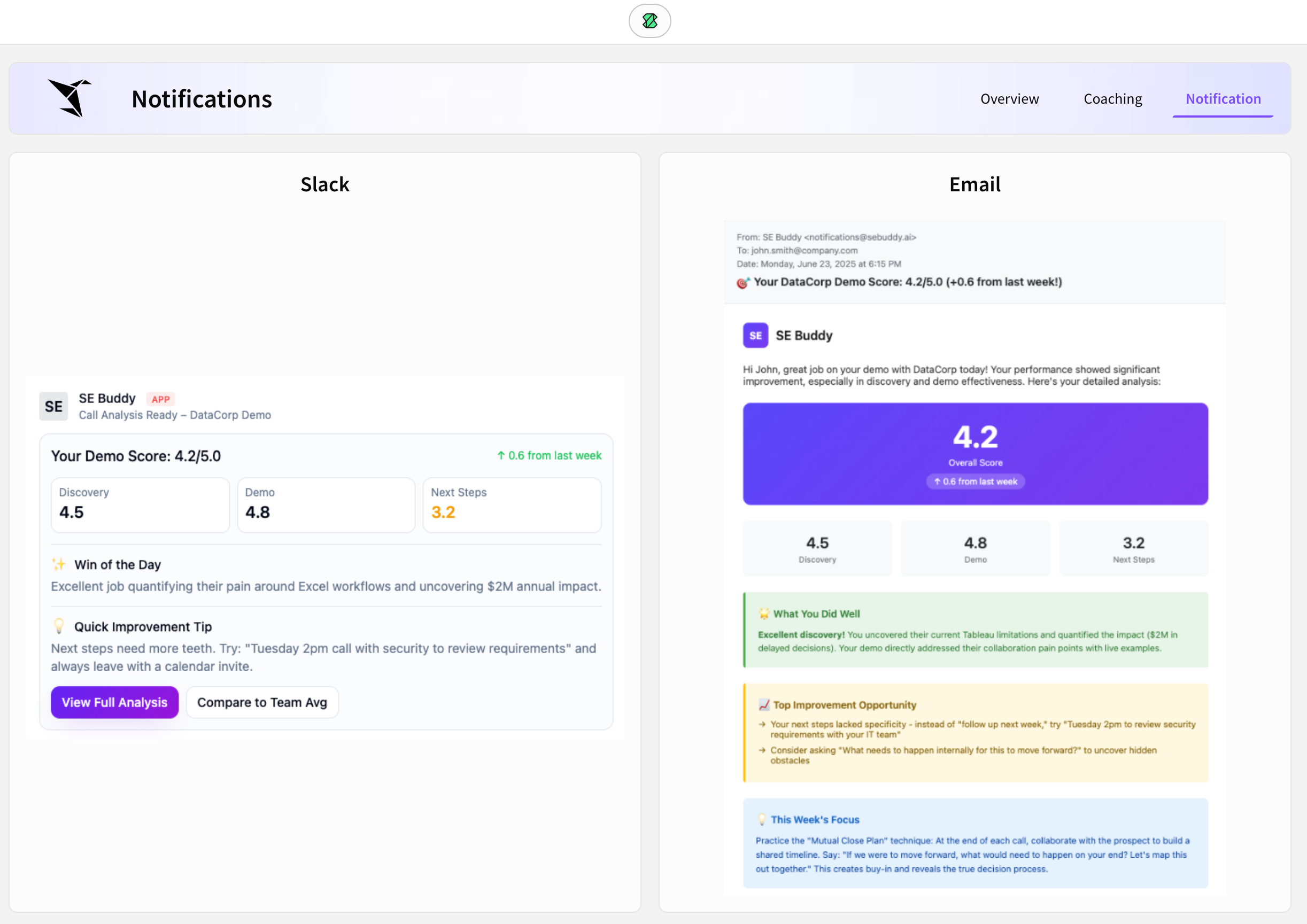This screenshot has height=924, width=1307.
Task: Click the target emoji in email subject
Action: click(x=743, y=282)
